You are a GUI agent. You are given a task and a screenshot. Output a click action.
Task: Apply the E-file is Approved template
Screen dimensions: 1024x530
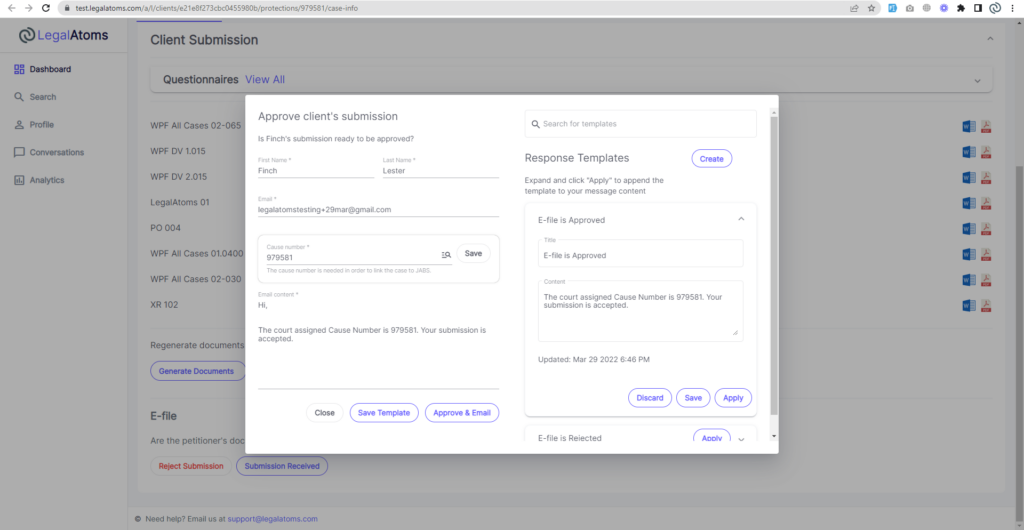click(732, 398)
